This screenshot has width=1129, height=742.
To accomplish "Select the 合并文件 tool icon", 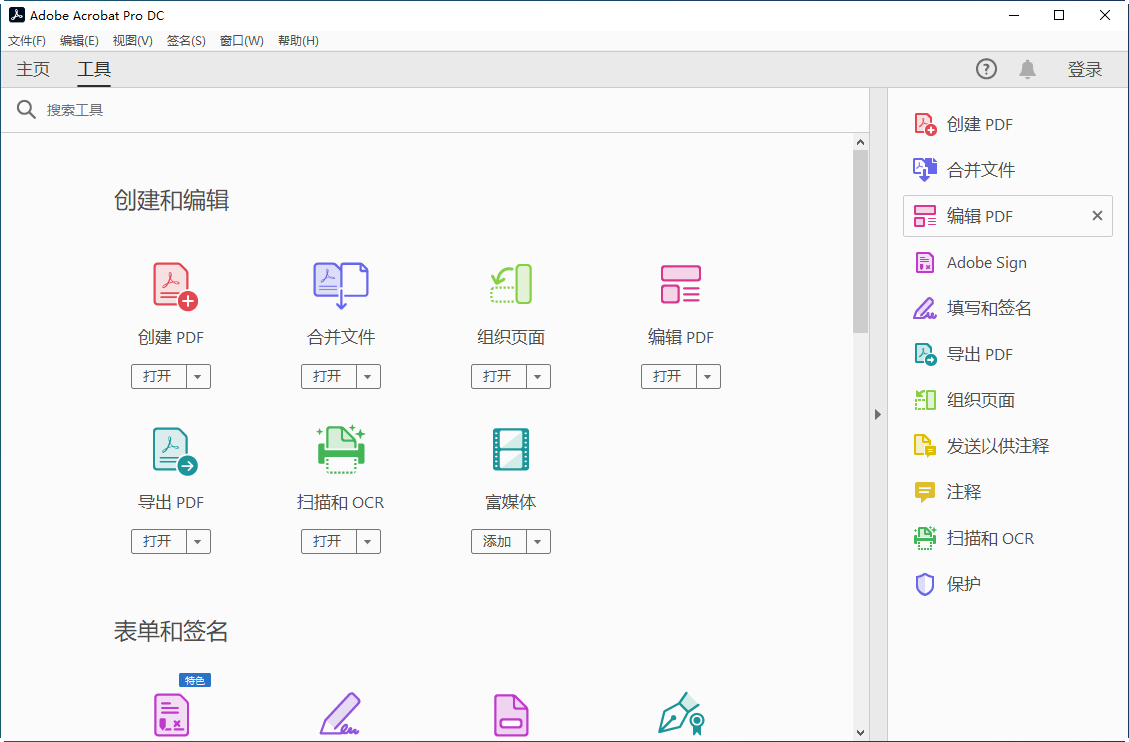I will coord(340,283).
